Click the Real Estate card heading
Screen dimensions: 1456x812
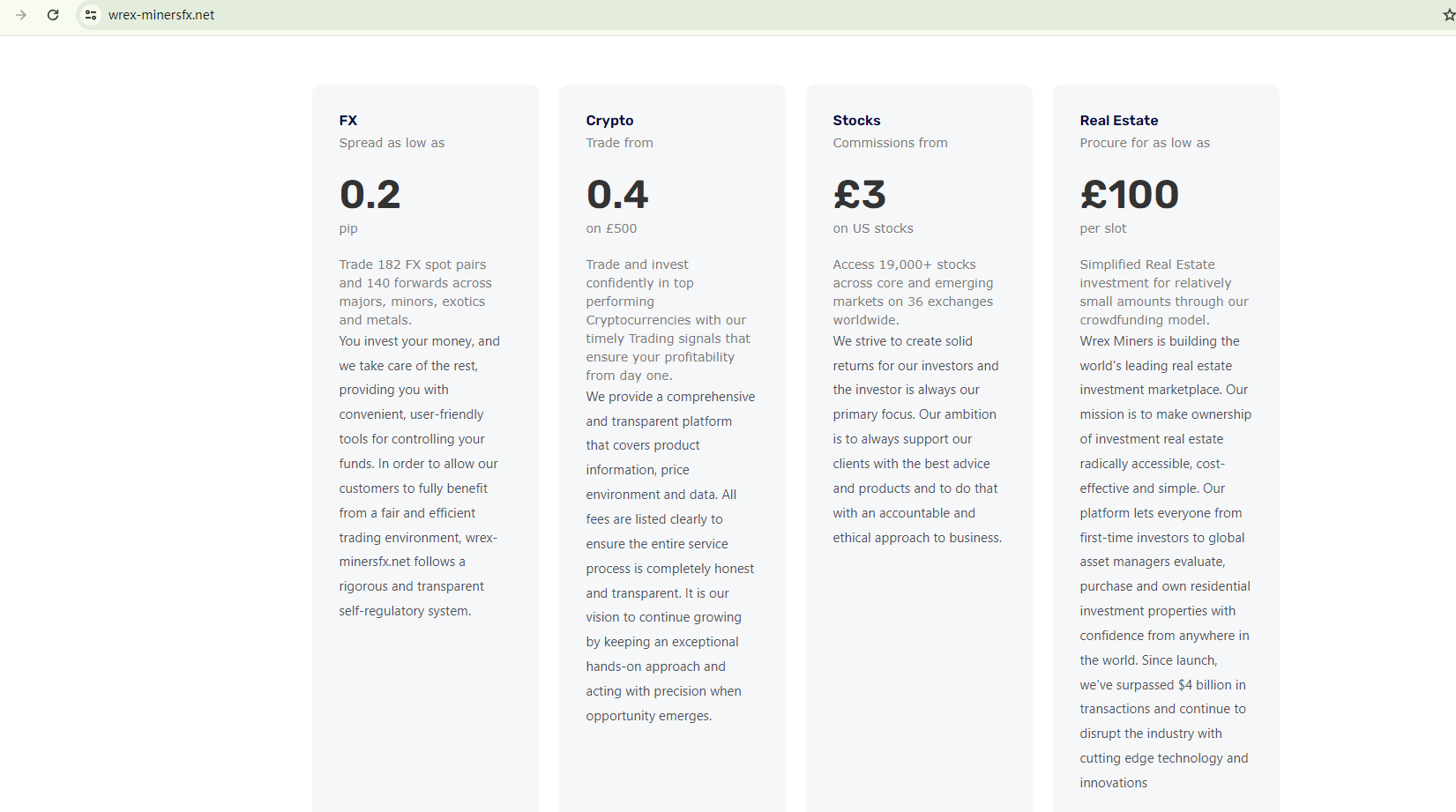(x=1118, y=121)
